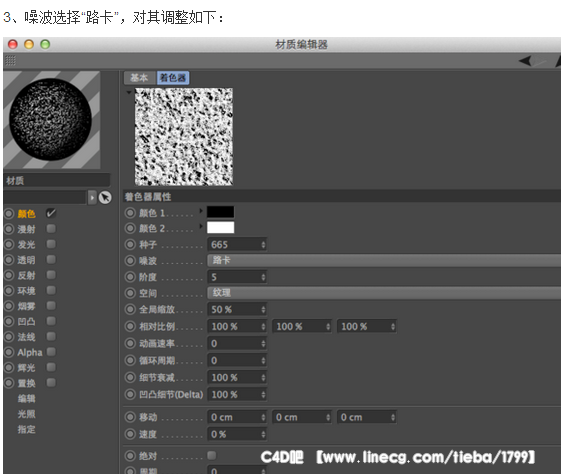
Task: Enable the 置换 channel checkbox
Action: pos(51,382)
